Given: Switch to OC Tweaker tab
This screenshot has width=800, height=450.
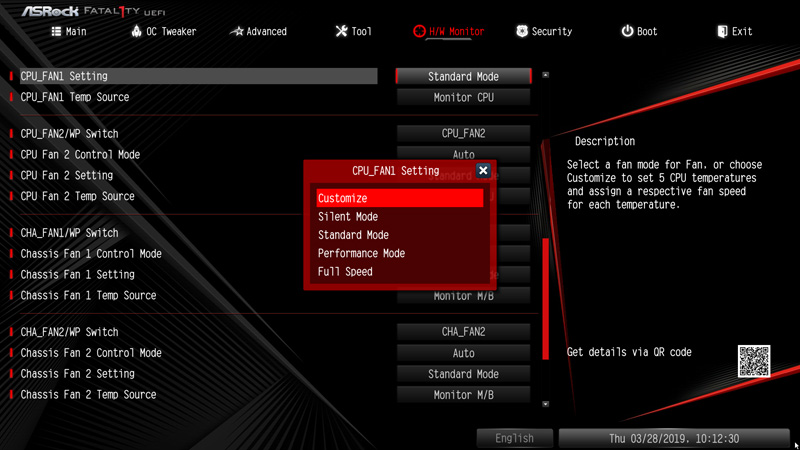Looking at the screenshot, I should click(x=164, y=32).
